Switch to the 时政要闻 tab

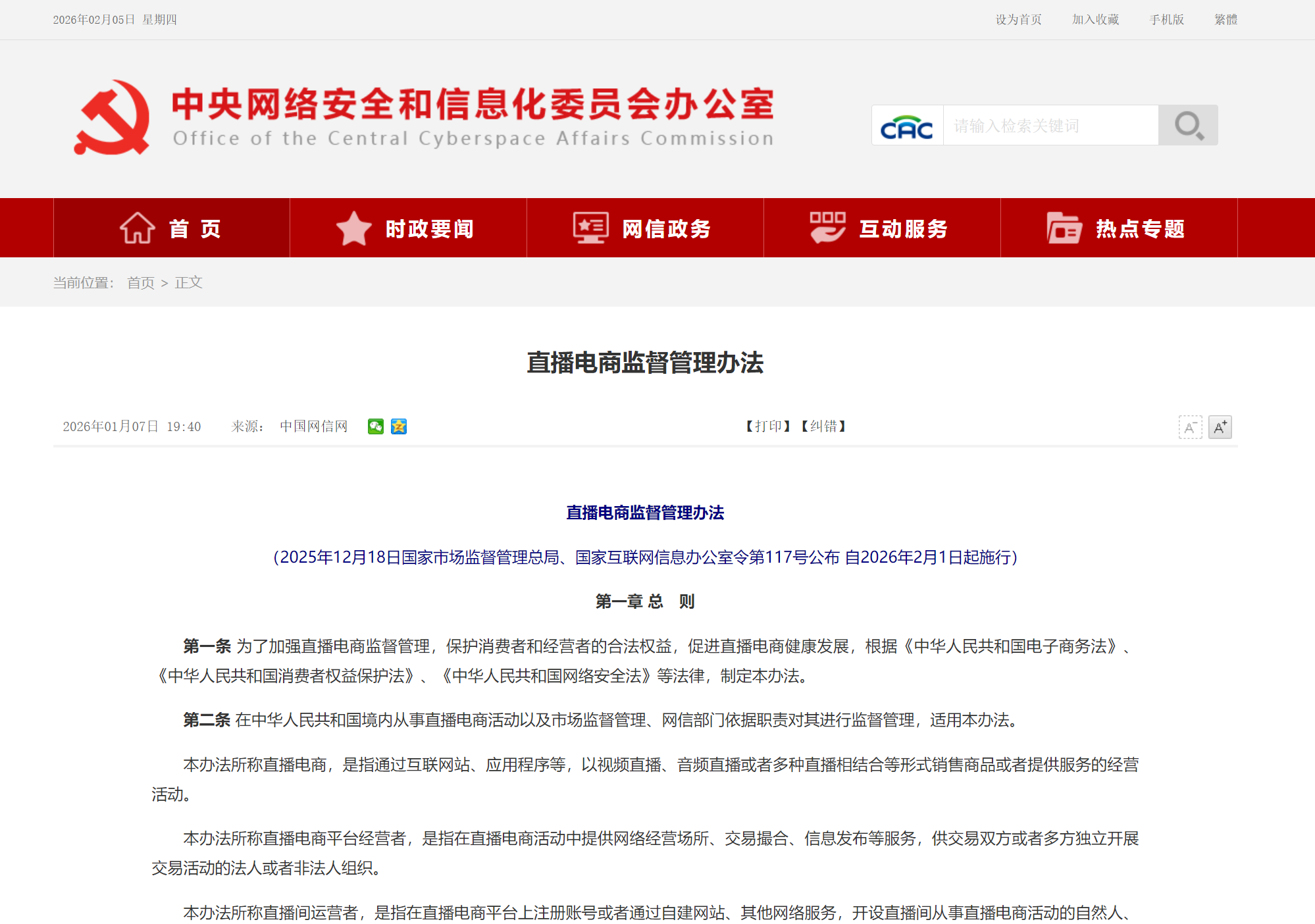click(x=429, y=228)
